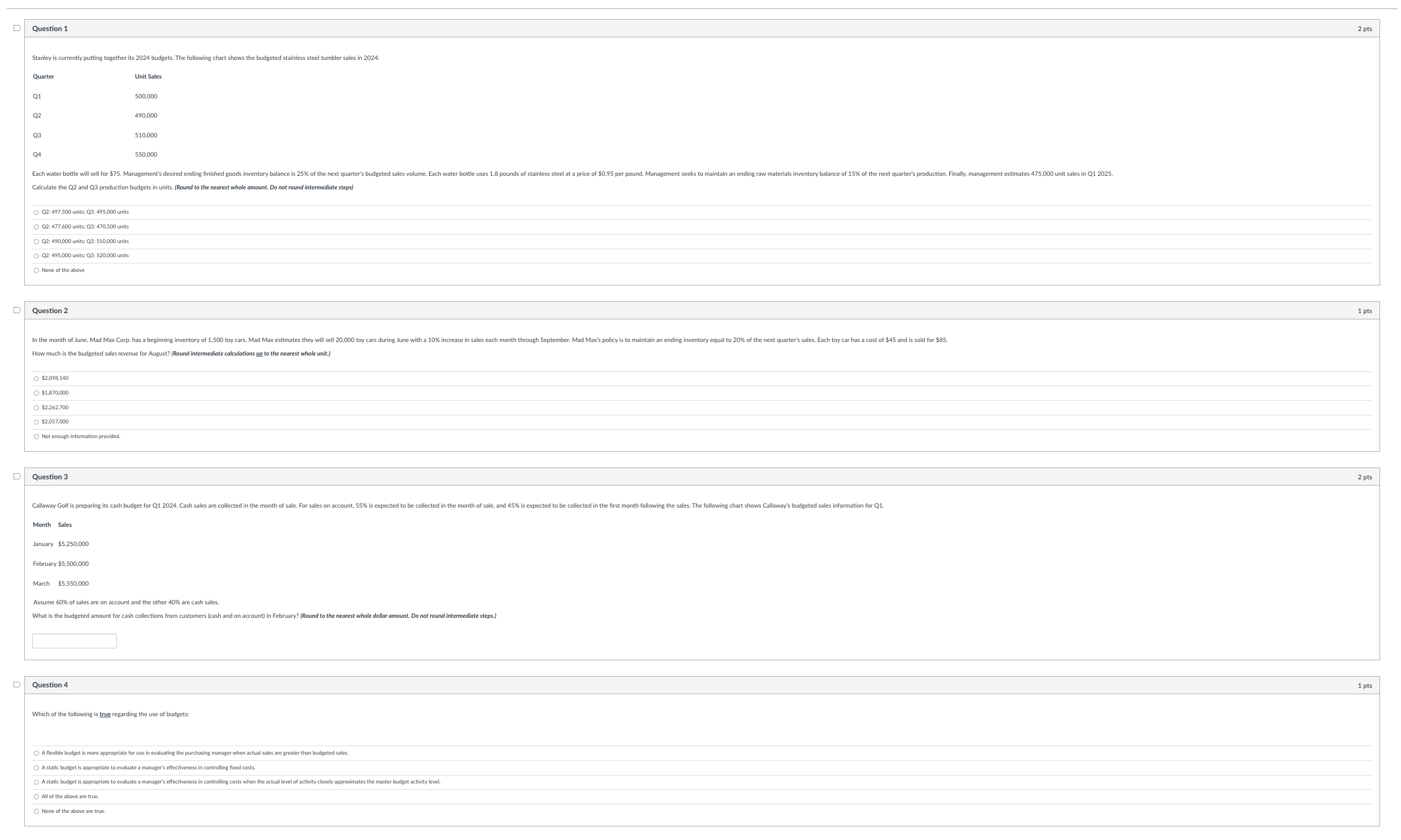Click the checkbox next to Question 3

pyautogui.click(x=16, y=476)
